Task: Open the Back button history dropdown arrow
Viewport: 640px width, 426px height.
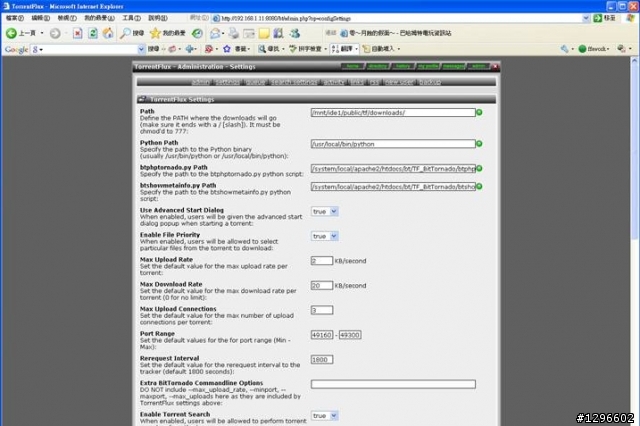Action: coord(42,33)
